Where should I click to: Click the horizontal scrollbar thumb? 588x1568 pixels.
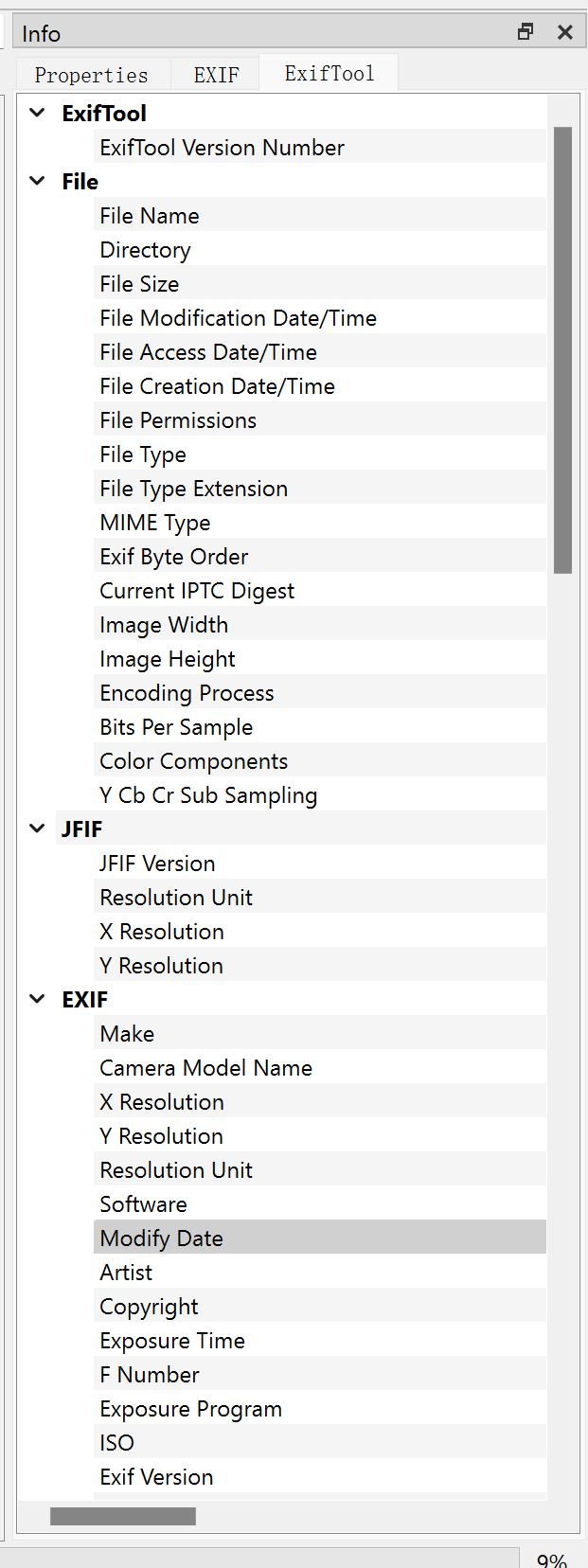(123, 1516)
